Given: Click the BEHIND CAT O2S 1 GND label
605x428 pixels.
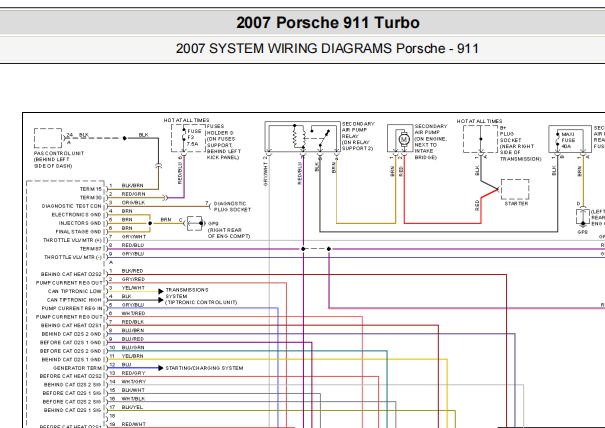Looking at the screenshot, I should [71, 360].
